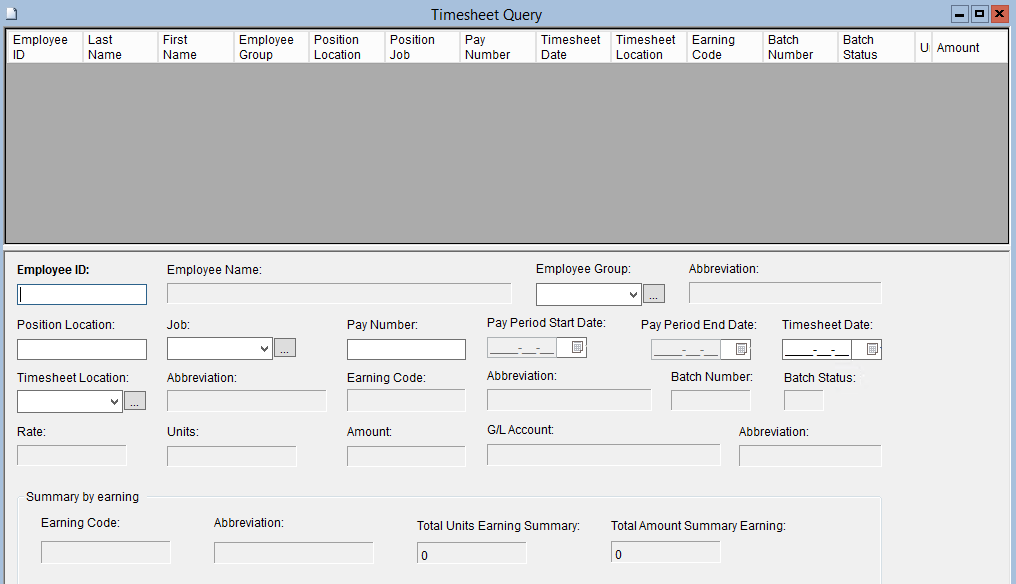Image resolution: width=1016 pixels, height=584 pixels.
Task: Sort by the Last Name column header
Action: (x=120, y=47)
